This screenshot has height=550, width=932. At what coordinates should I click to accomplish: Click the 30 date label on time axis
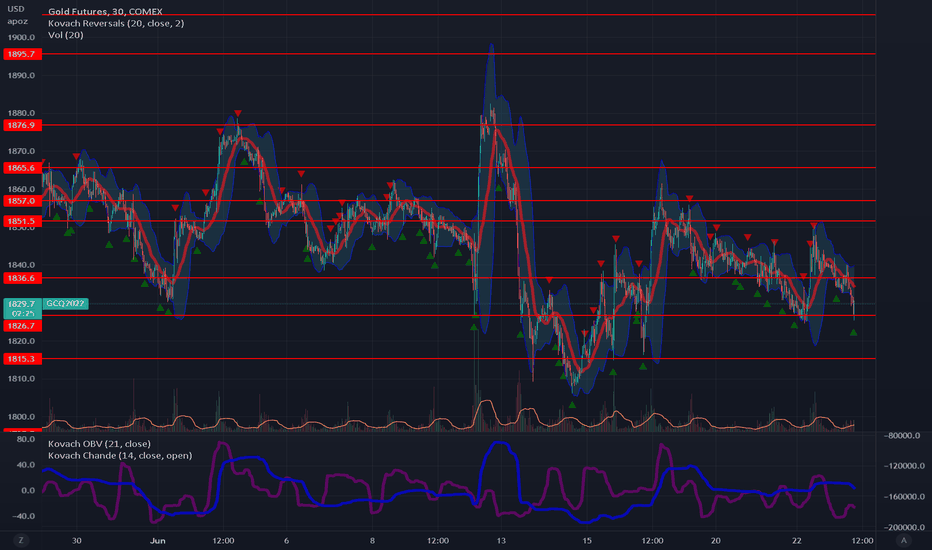click(x=77, y=540)
